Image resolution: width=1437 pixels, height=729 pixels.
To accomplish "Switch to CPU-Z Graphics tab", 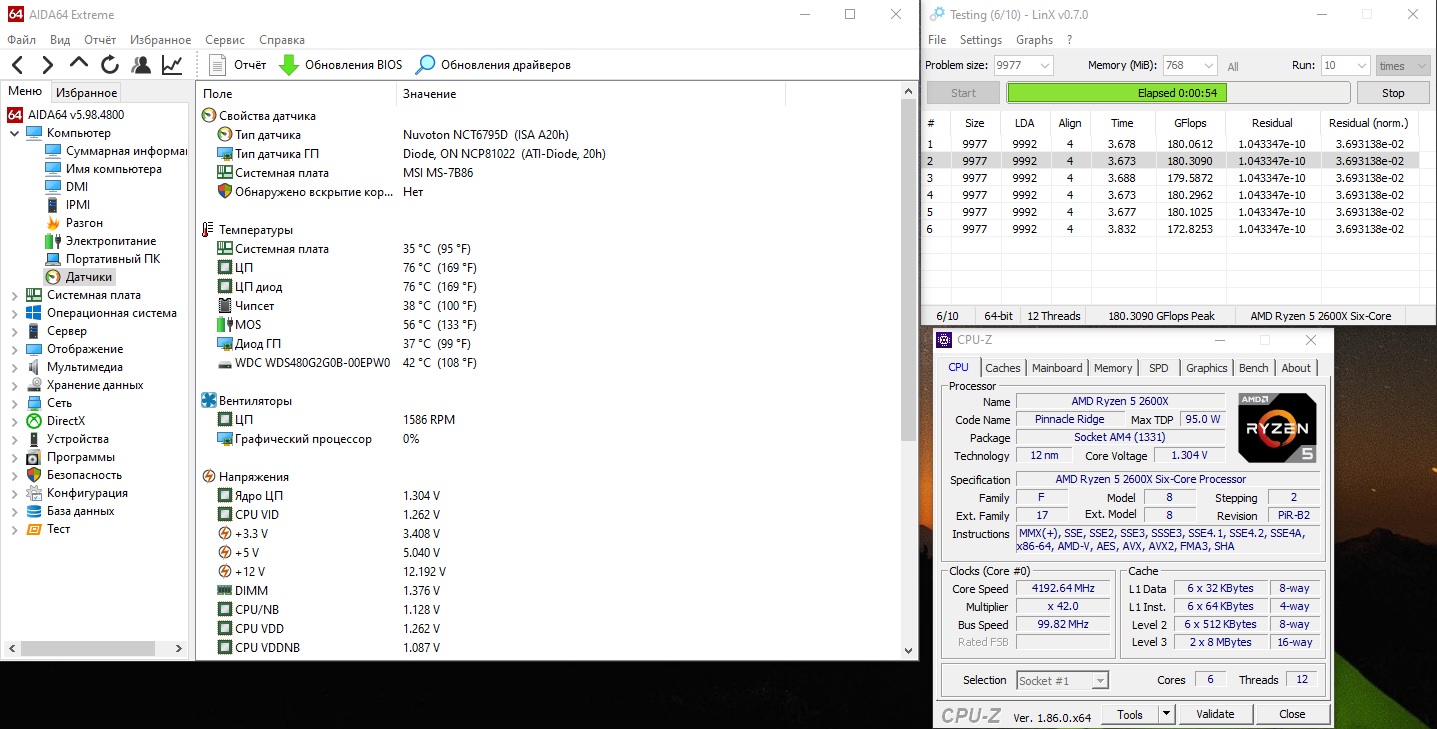I will (x=1207, y=368).
